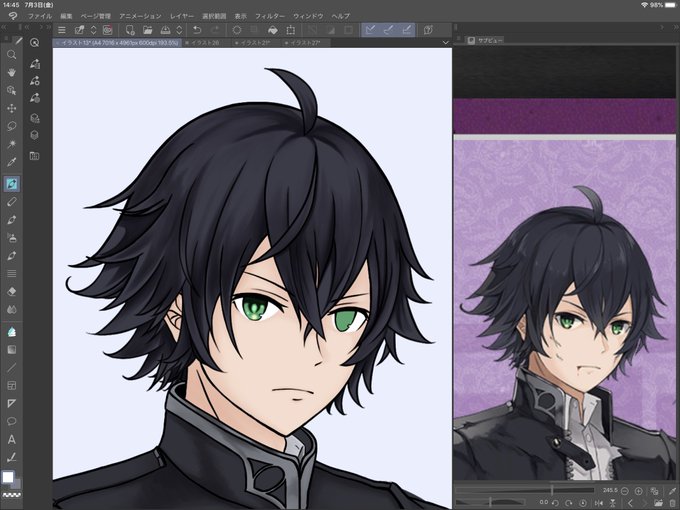
Task: Open フィルター menu
Action: pos(270,16)
